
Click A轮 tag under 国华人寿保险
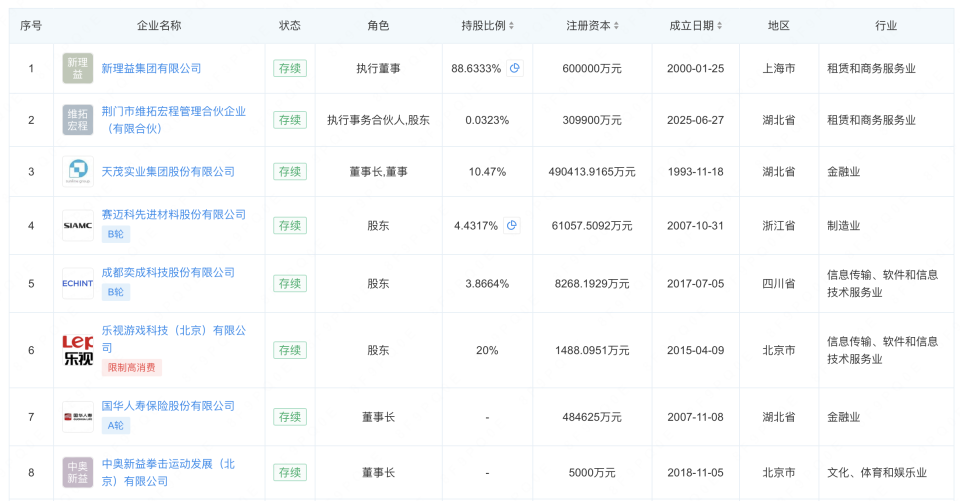(116, 426)
